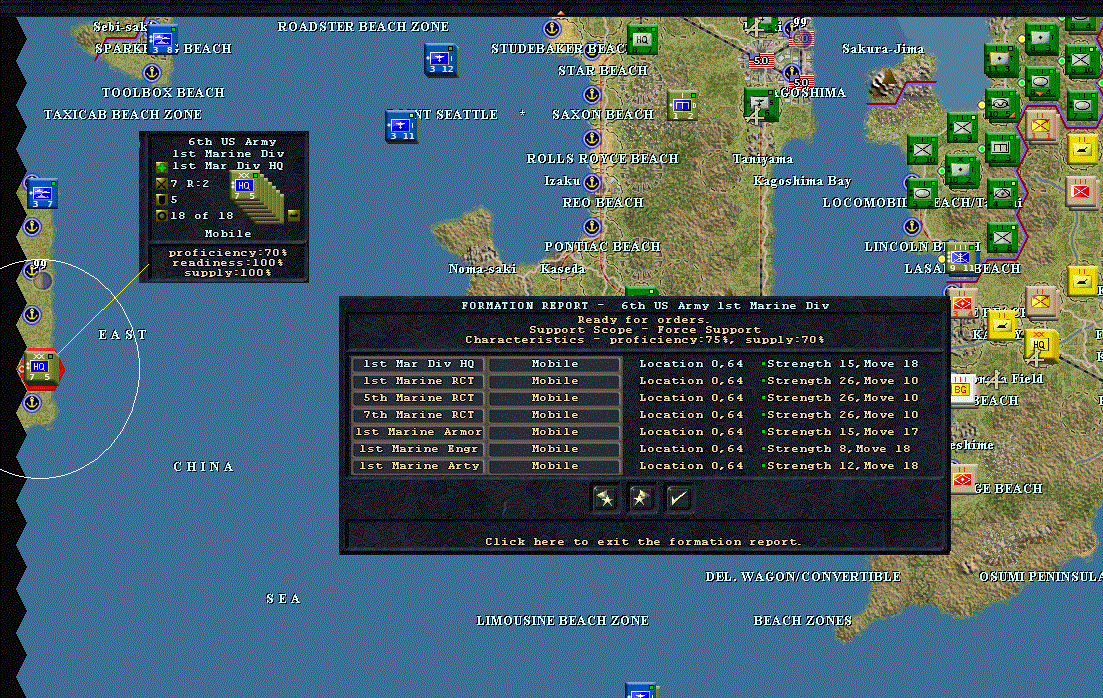
Task: Click Mobile status for 5th Marine RCT
Action: [555, 398]
